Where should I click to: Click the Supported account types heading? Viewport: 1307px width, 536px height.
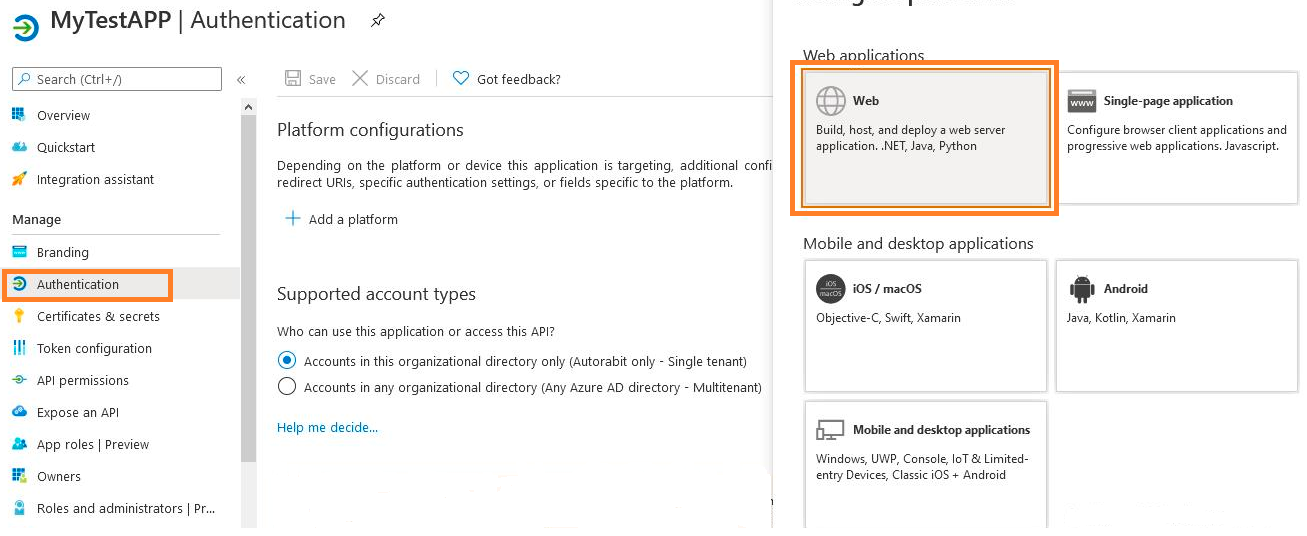(376, 294)
